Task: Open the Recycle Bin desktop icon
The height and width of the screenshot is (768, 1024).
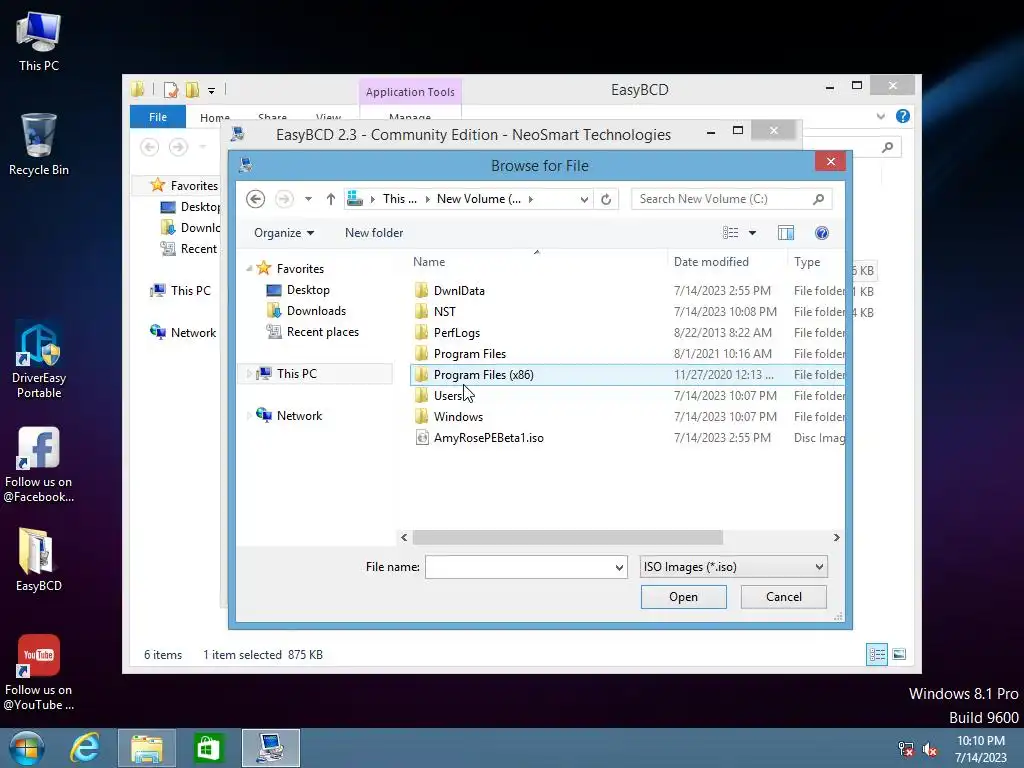Action: point(39,144)
